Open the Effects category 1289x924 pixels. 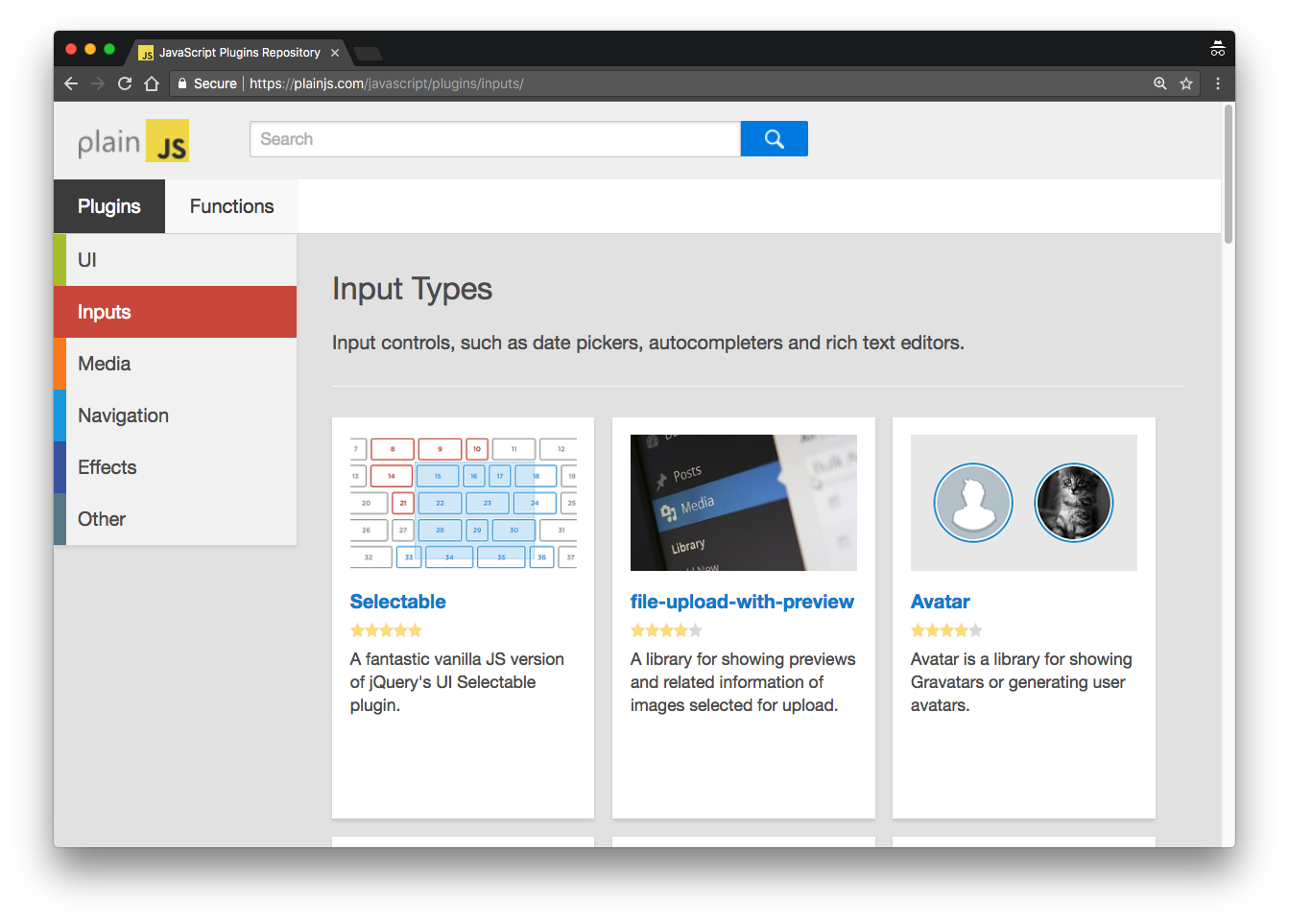click(176, 467)
